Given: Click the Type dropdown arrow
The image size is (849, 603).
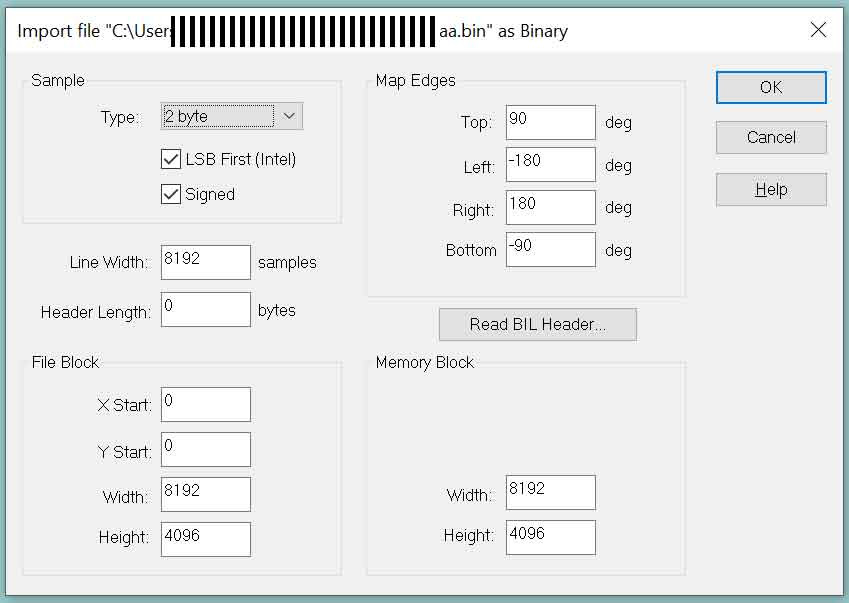Looking at the screenshot, I should [289, 116].
